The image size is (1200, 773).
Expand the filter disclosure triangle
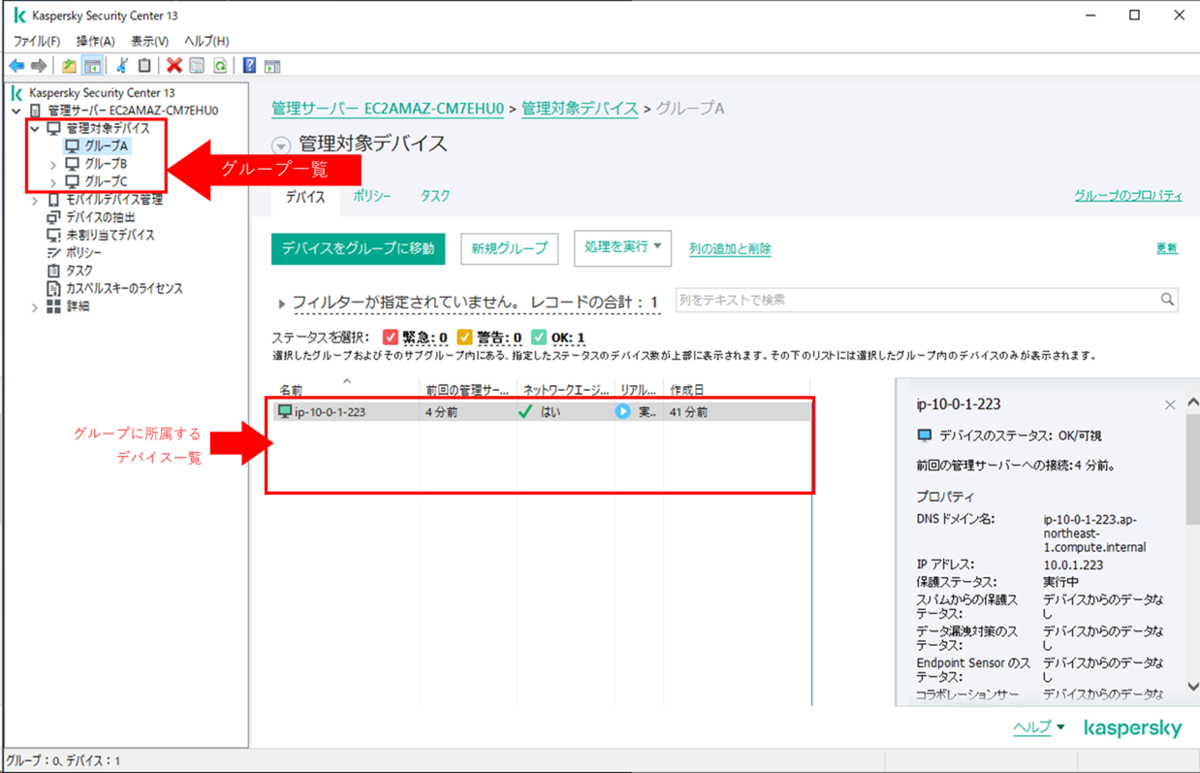(x=282, y=302)
